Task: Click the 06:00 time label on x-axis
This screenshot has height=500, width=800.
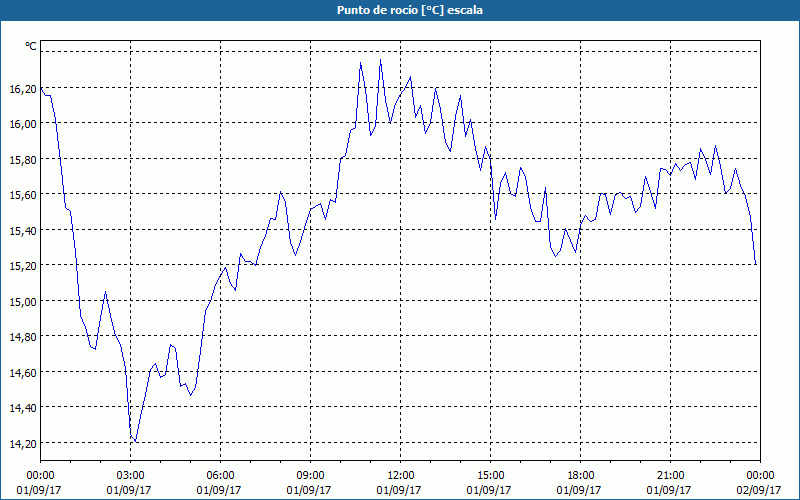Action: coord(220,476)
